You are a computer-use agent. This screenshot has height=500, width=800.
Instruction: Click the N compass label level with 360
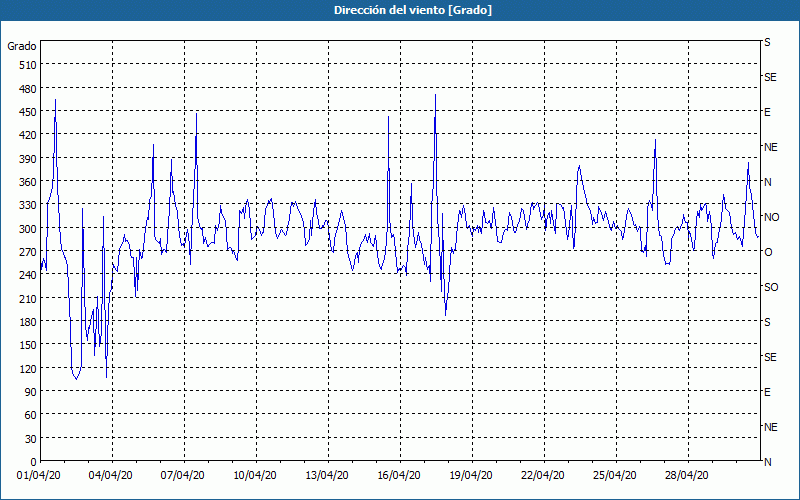(x=768, y=182)
